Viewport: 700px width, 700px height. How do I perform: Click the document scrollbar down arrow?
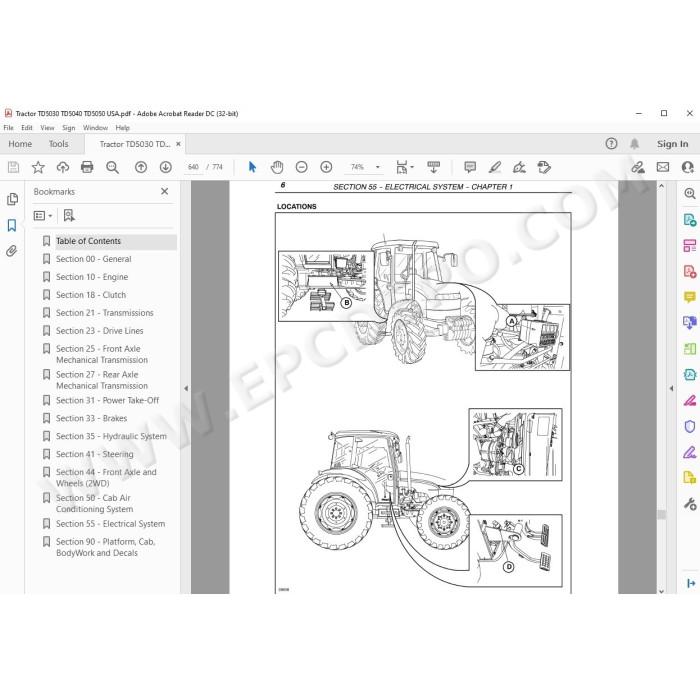click(x=661, y=590)
